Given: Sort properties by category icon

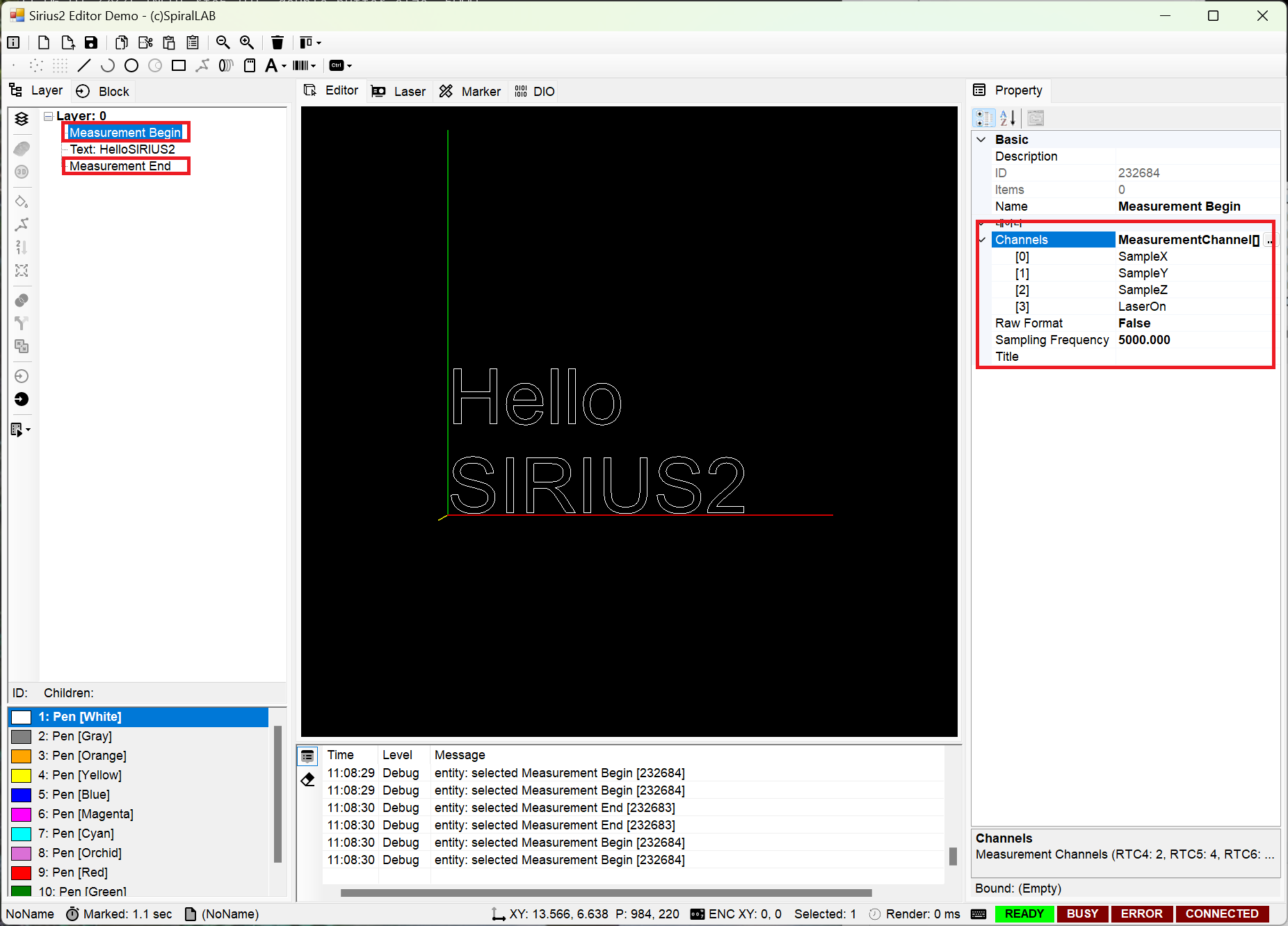Looking at the screenshot, I should point(983,118).
